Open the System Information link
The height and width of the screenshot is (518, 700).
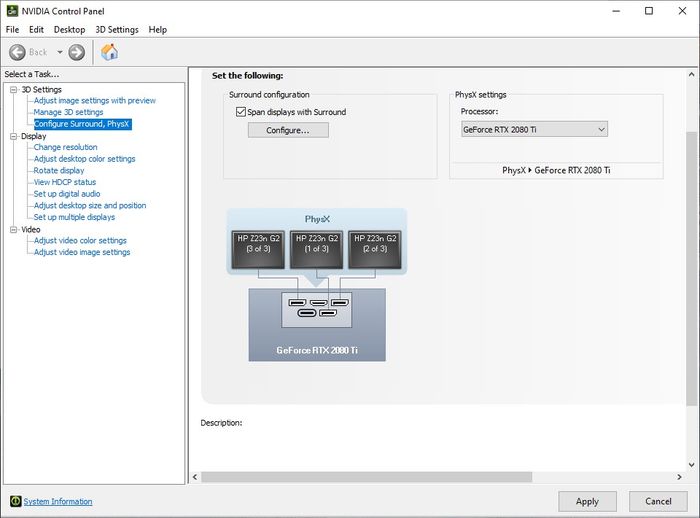coord(58,501)
